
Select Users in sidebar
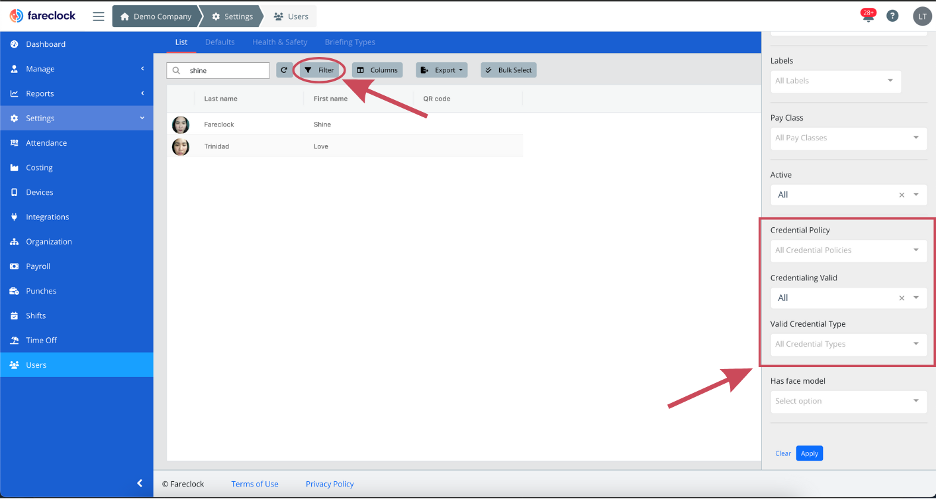pyautogui.click(x=76, y=365)
